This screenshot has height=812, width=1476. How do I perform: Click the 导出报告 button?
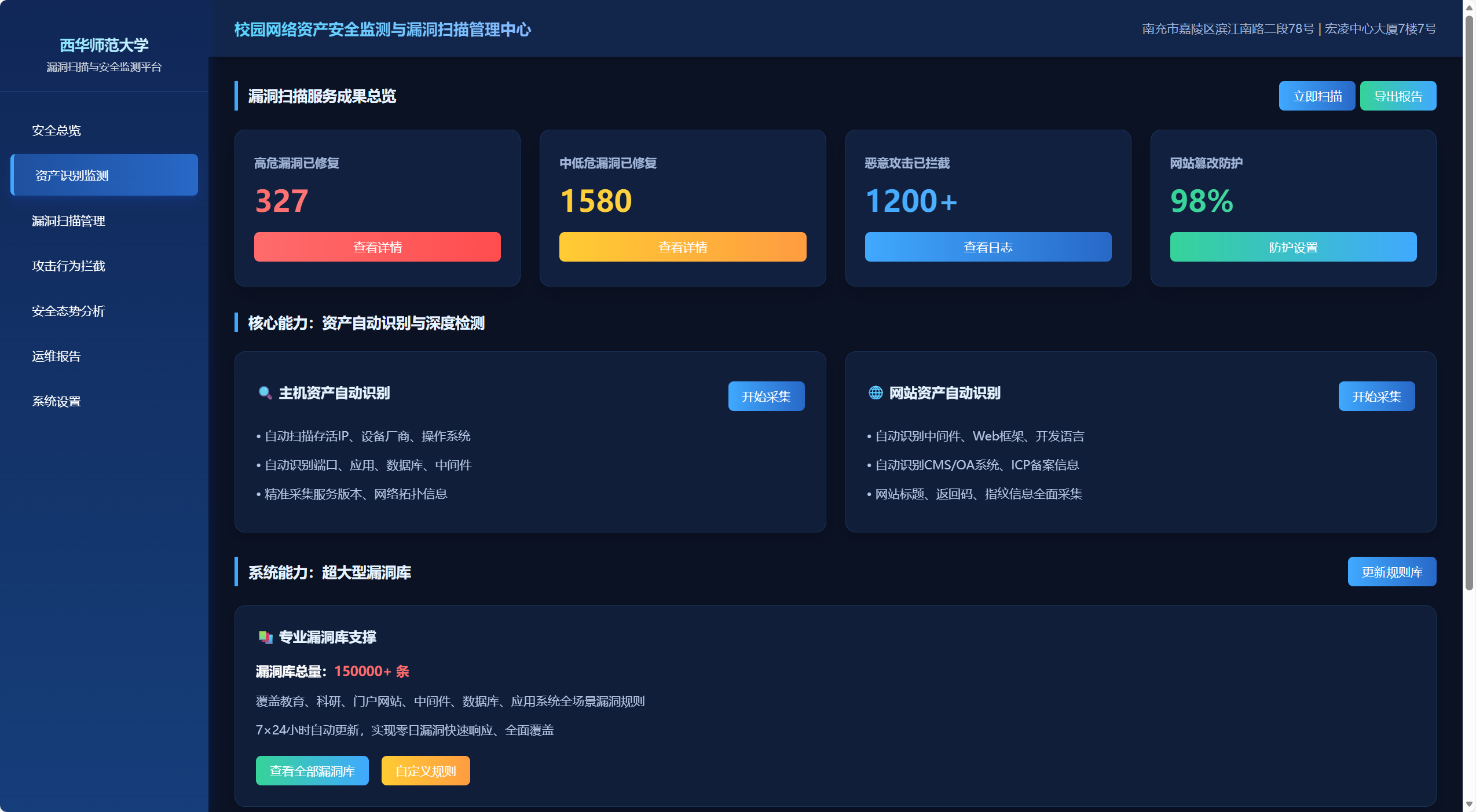(1398, 96)
